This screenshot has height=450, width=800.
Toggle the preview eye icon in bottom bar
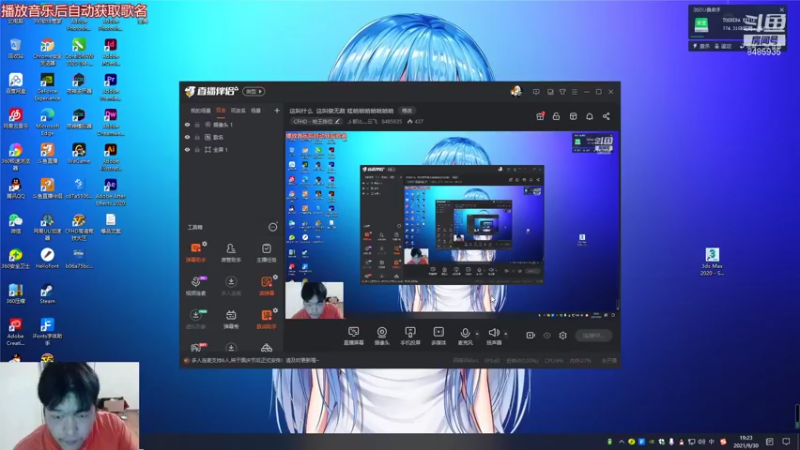click(547, 335)
